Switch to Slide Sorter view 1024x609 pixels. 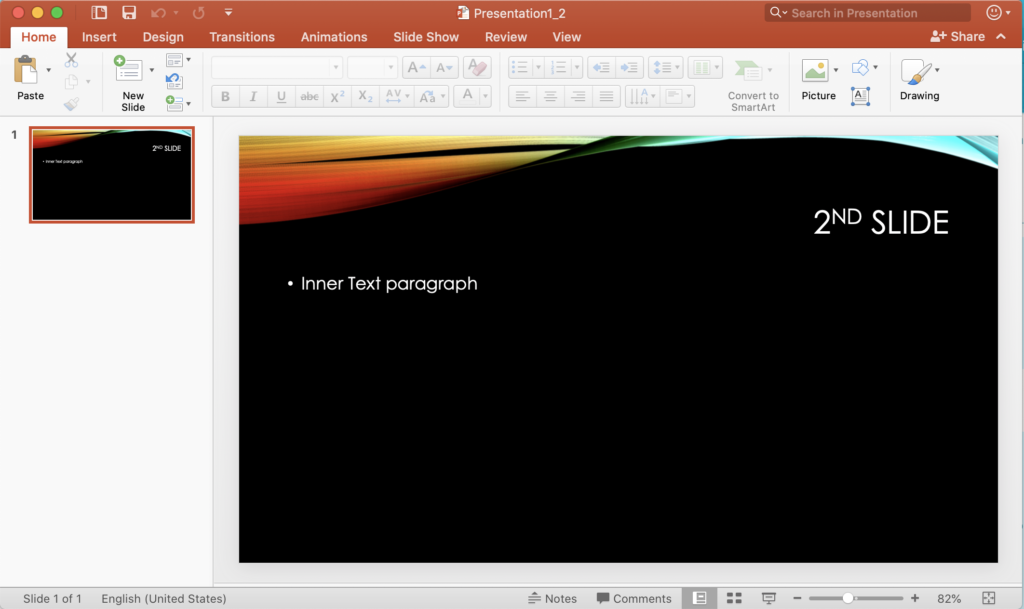tap(734, 598)
